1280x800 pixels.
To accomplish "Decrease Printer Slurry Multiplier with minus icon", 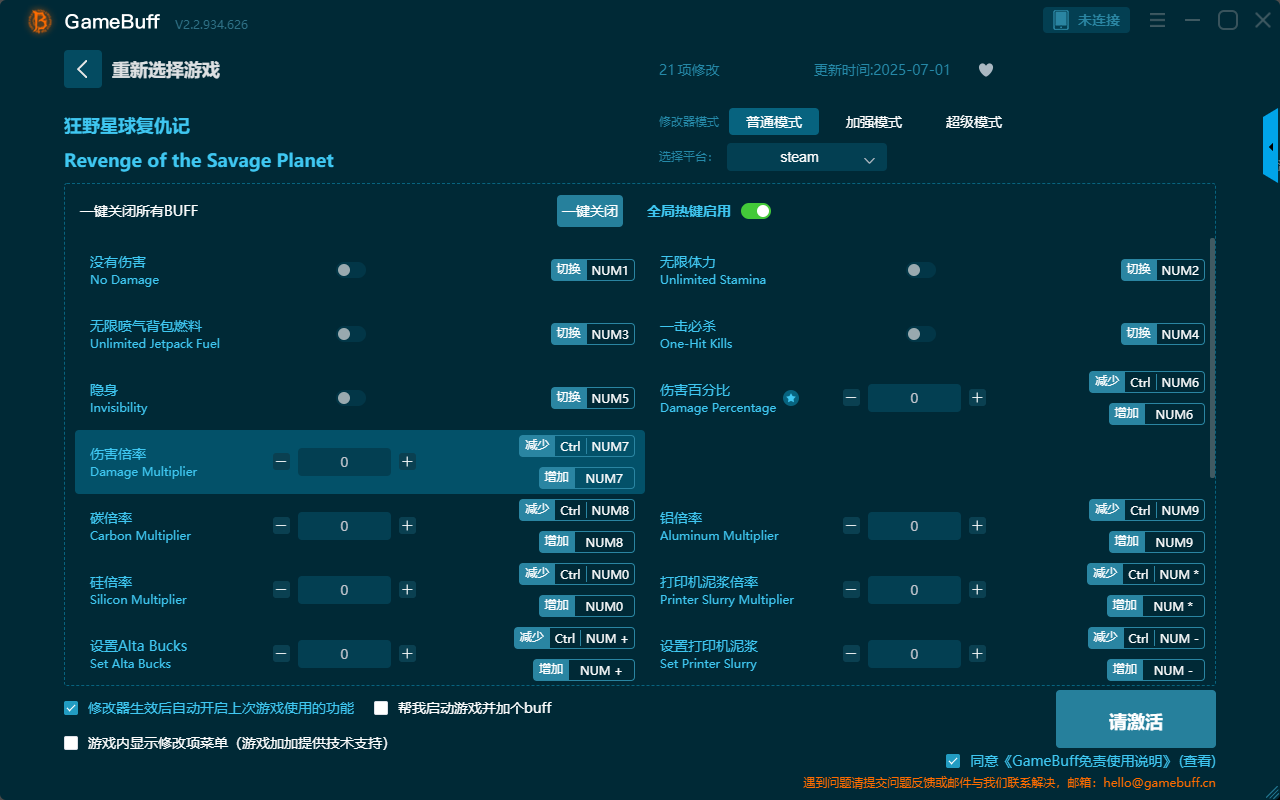I will (851, 590).
